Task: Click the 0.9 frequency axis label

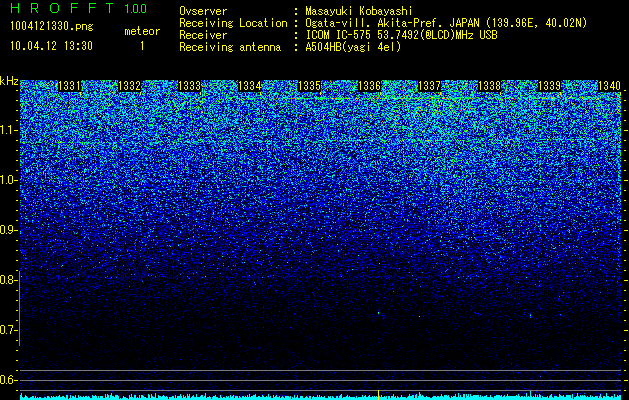Action: tap(8, 230)
